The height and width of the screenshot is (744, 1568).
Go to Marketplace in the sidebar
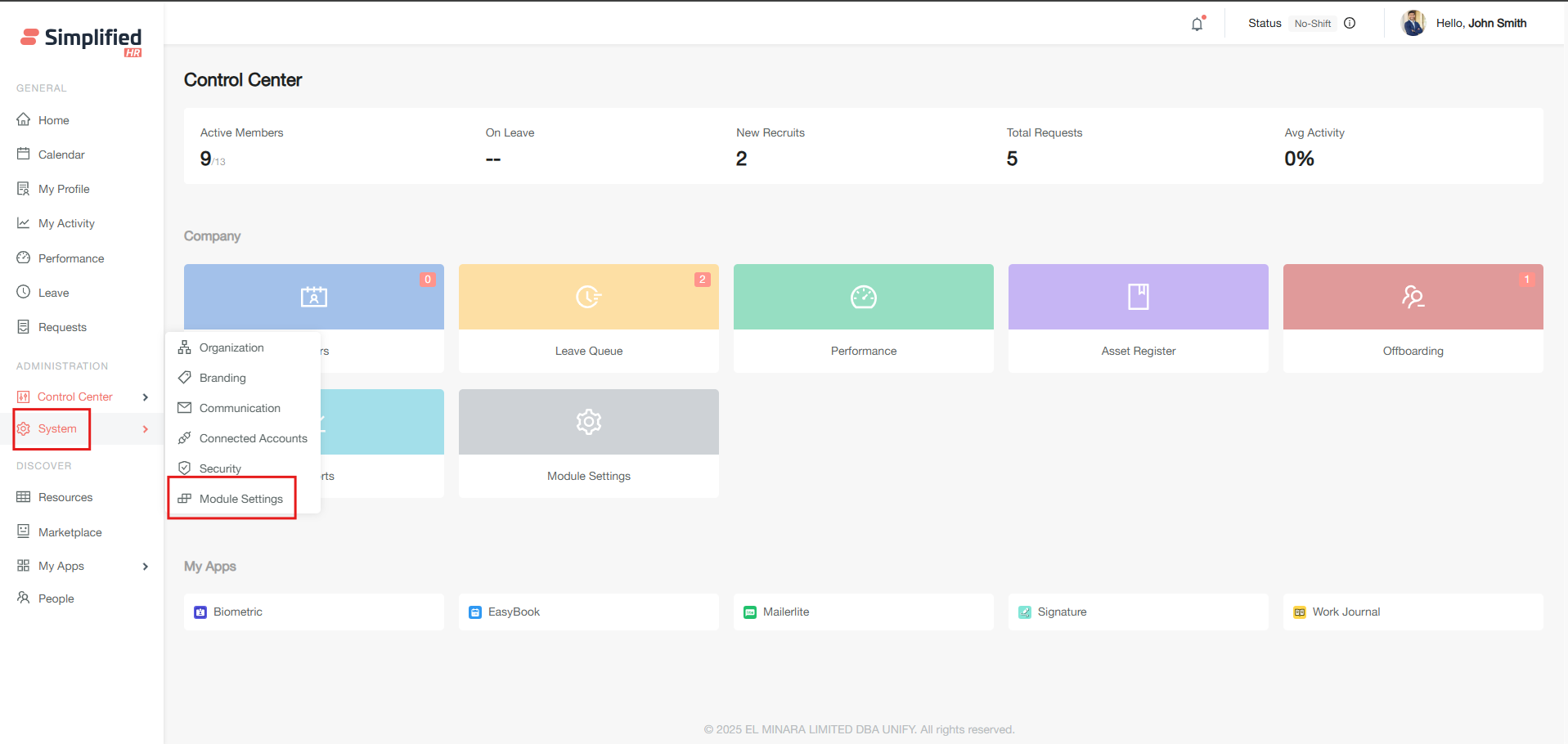(70, 532)
